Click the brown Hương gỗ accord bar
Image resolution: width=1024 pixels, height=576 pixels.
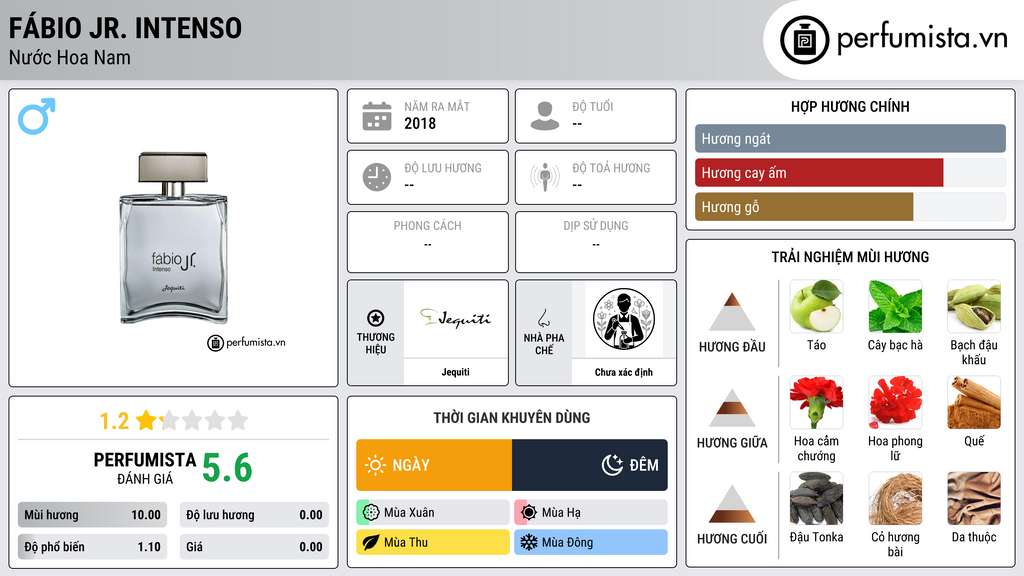pyautogui.click(x=804, y=206)
